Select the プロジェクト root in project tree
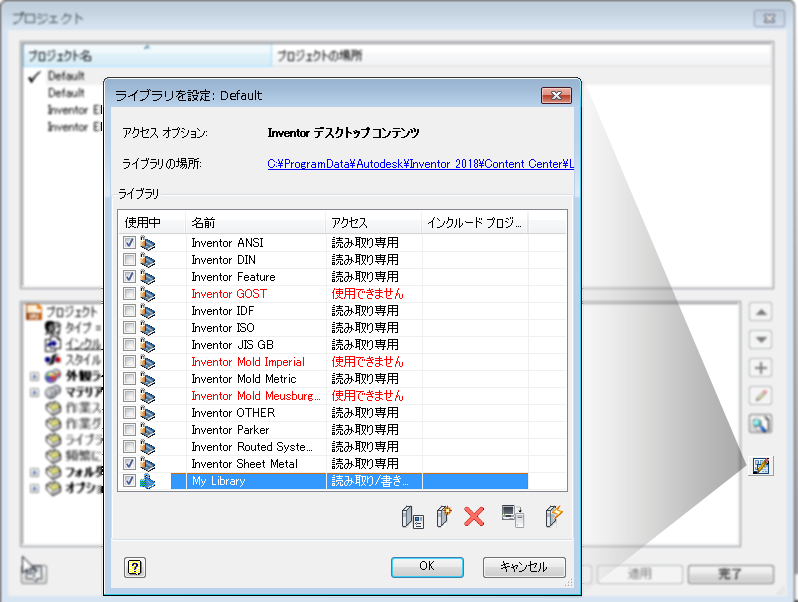 click(x=71, y=312)
